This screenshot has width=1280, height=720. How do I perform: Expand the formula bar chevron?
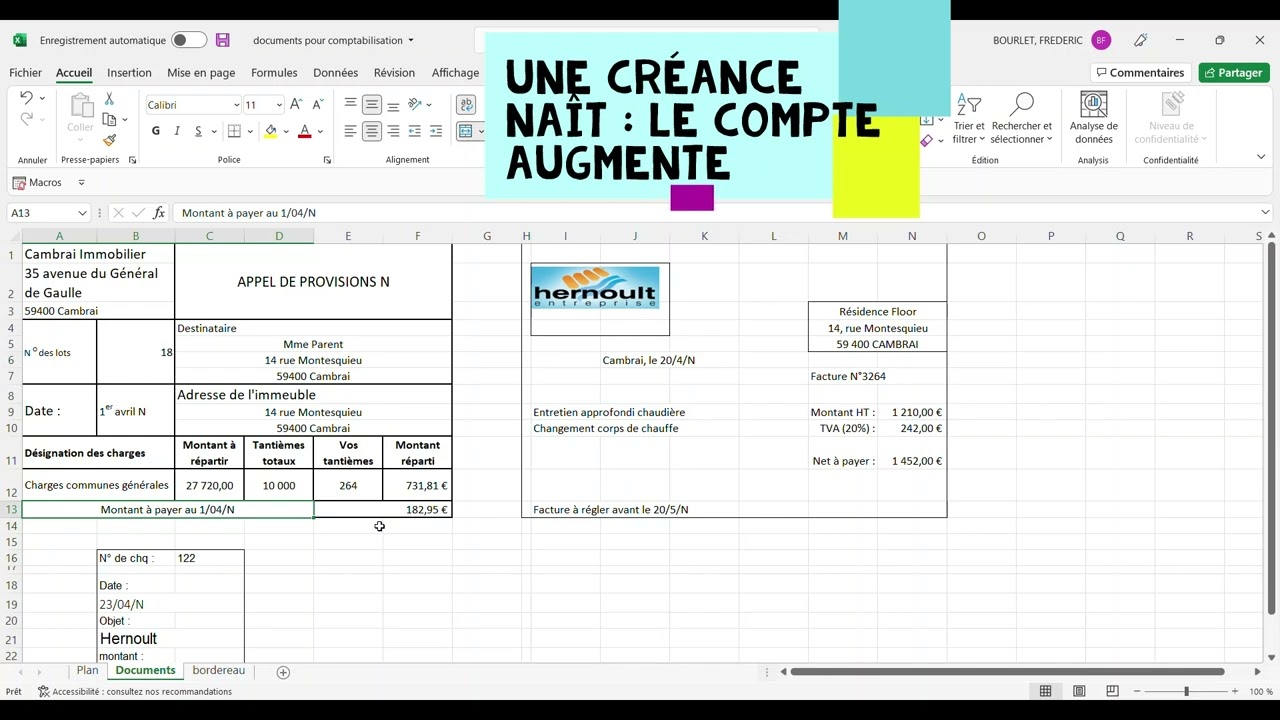[1265, 212]
